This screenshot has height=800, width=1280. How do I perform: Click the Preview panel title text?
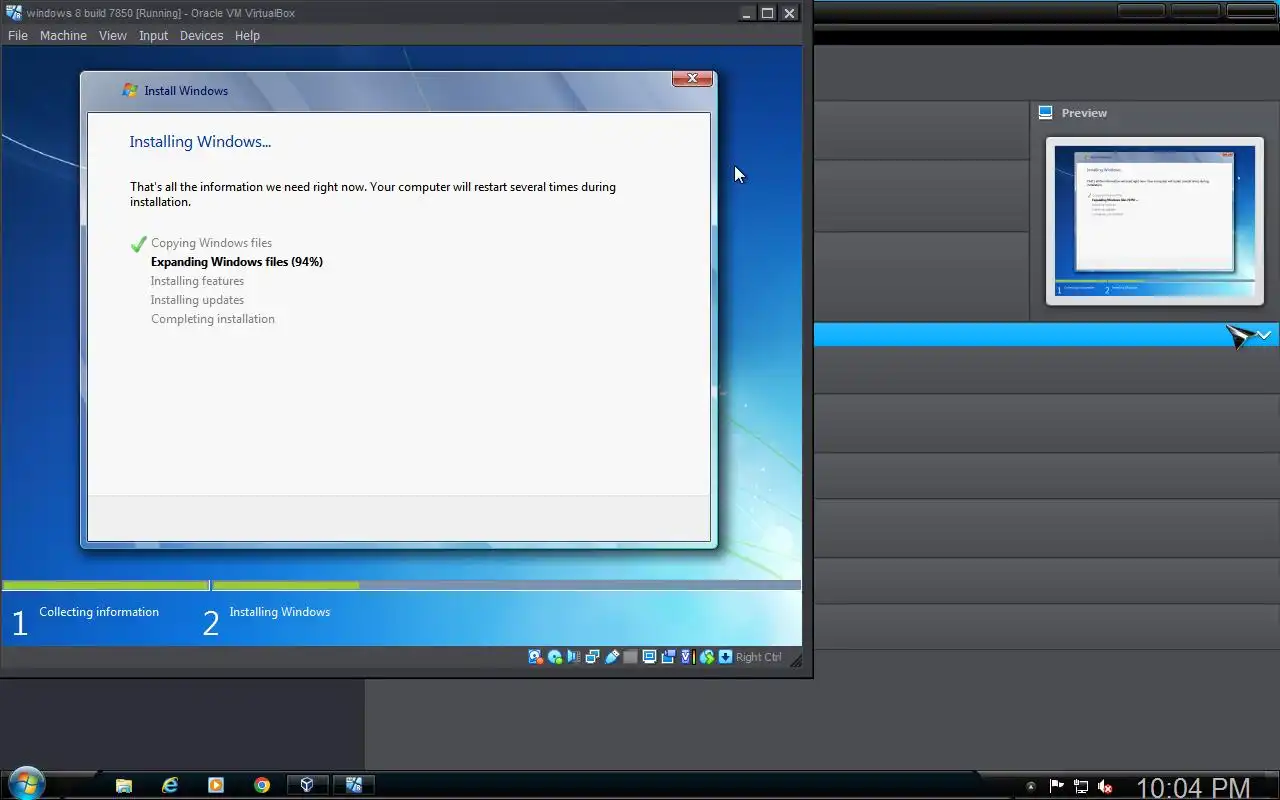coord(1084,113)
